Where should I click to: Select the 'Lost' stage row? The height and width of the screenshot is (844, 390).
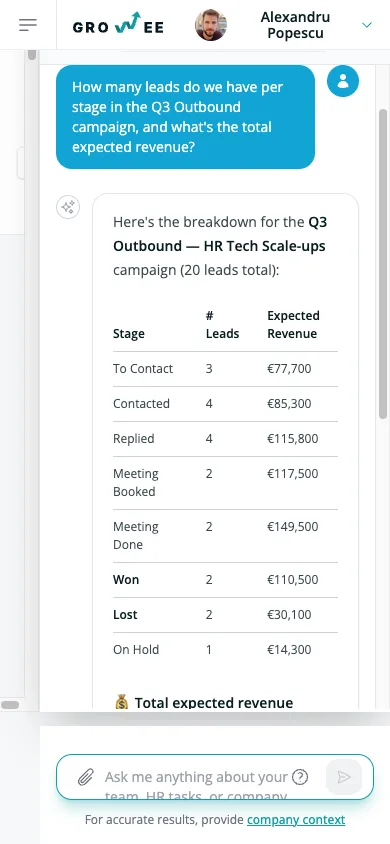pyautogui.click(x=225, y=615)
